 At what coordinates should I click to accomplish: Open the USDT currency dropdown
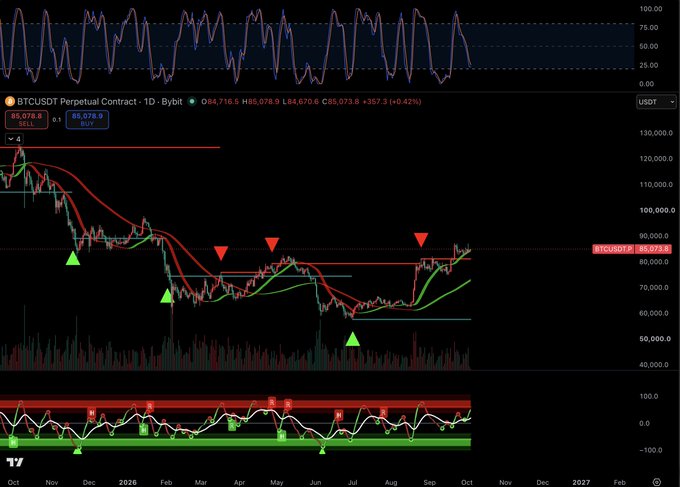point(656,102)
